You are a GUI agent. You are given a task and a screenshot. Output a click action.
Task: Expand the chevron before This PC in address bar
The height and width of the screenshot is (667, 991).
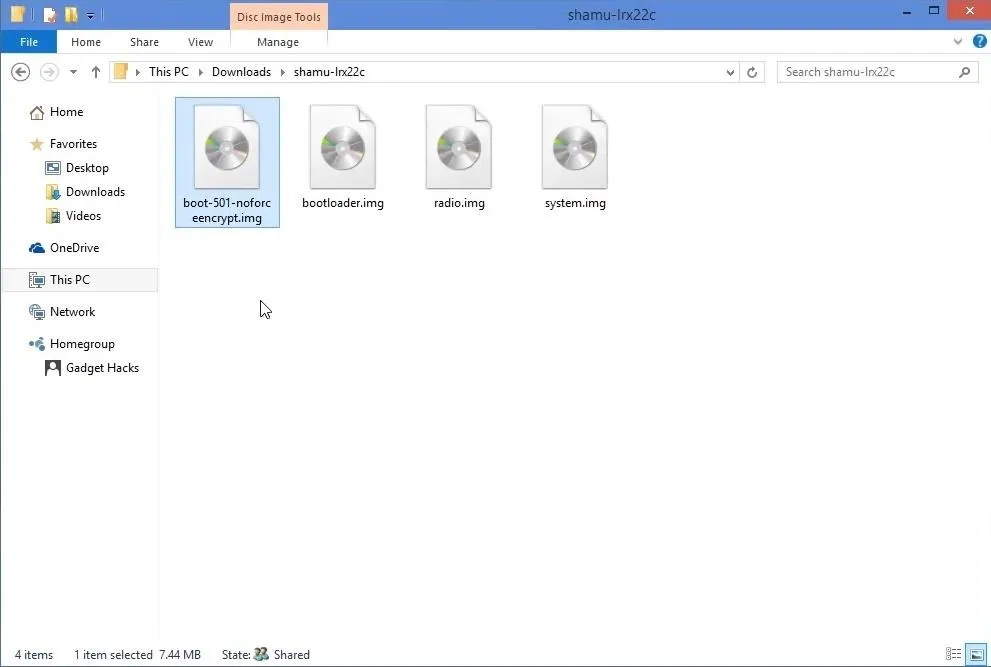[x=138, y=72]
